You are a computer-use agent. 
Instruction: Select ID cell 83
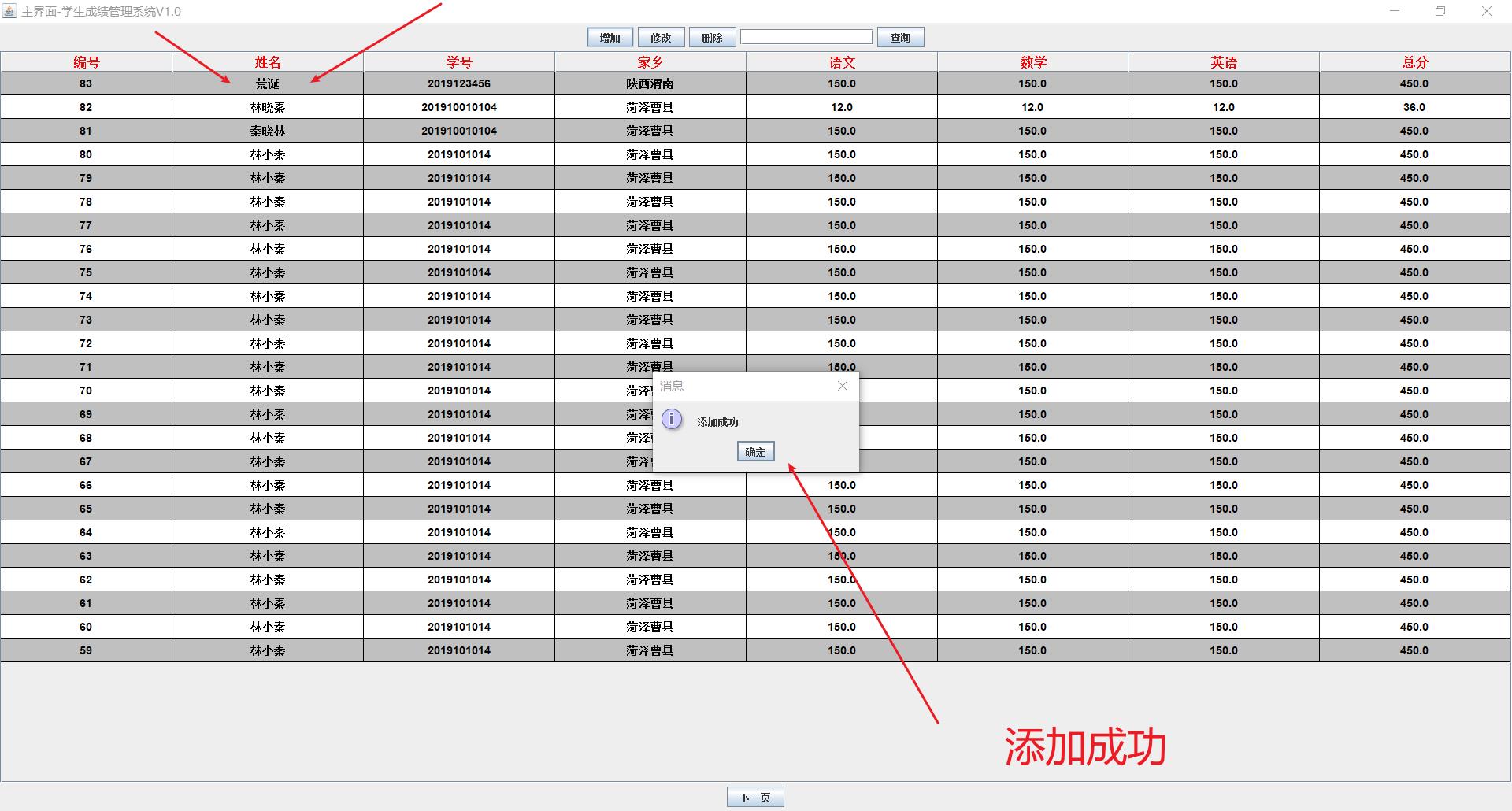[x=86, y=83]
